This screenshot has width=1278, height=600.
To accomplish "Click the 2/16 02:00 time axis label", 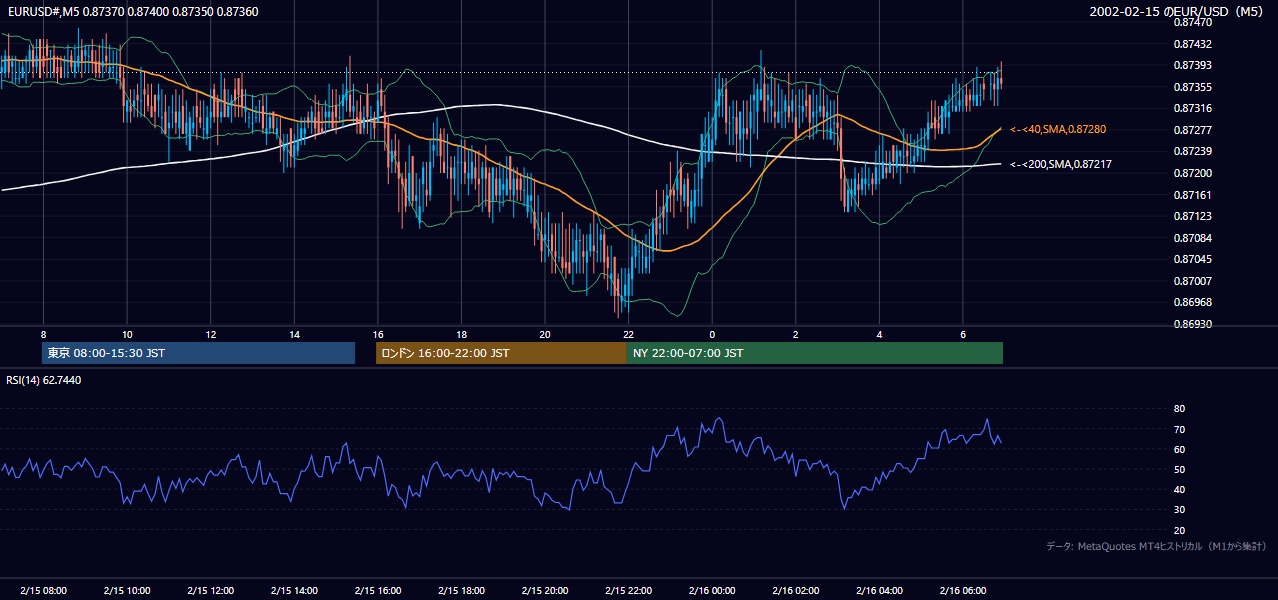I will point(795,591).
